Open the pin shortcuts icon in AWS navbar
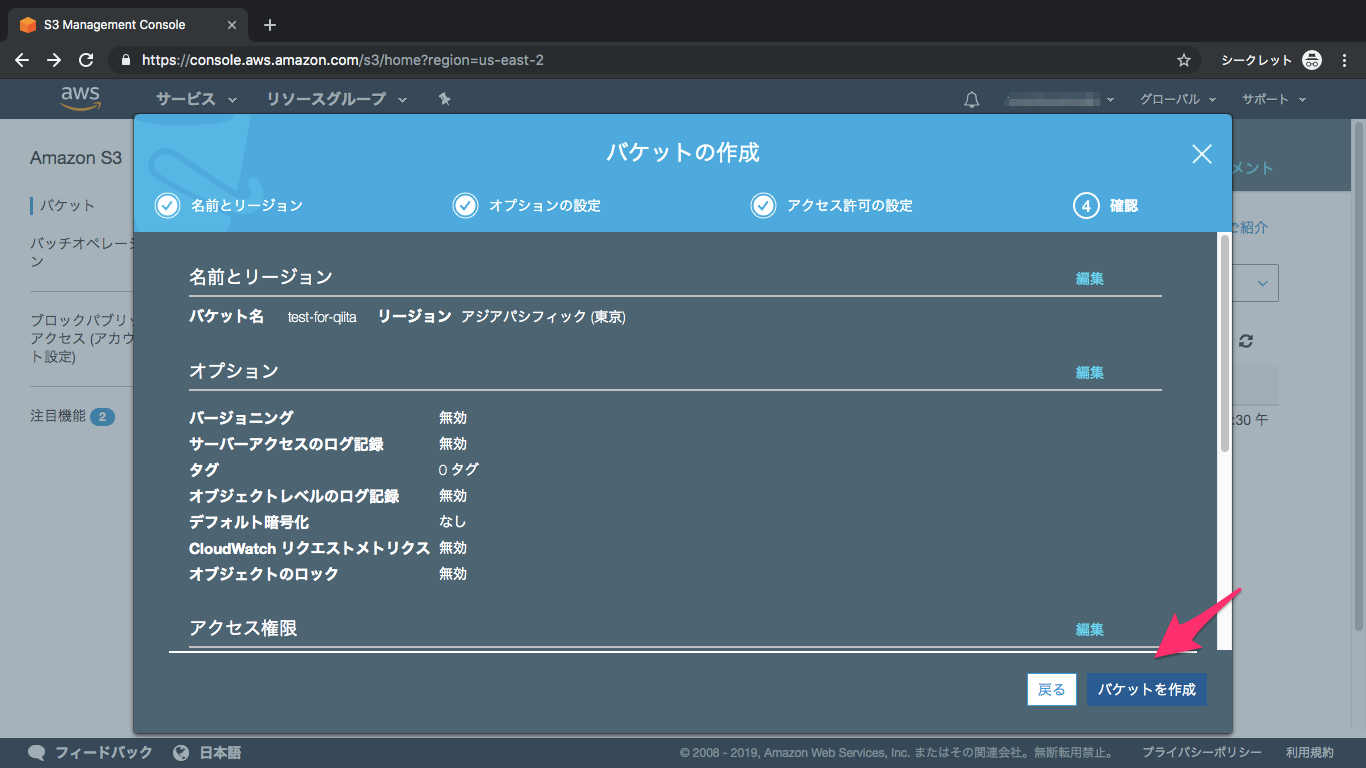 tap(445, 99)
